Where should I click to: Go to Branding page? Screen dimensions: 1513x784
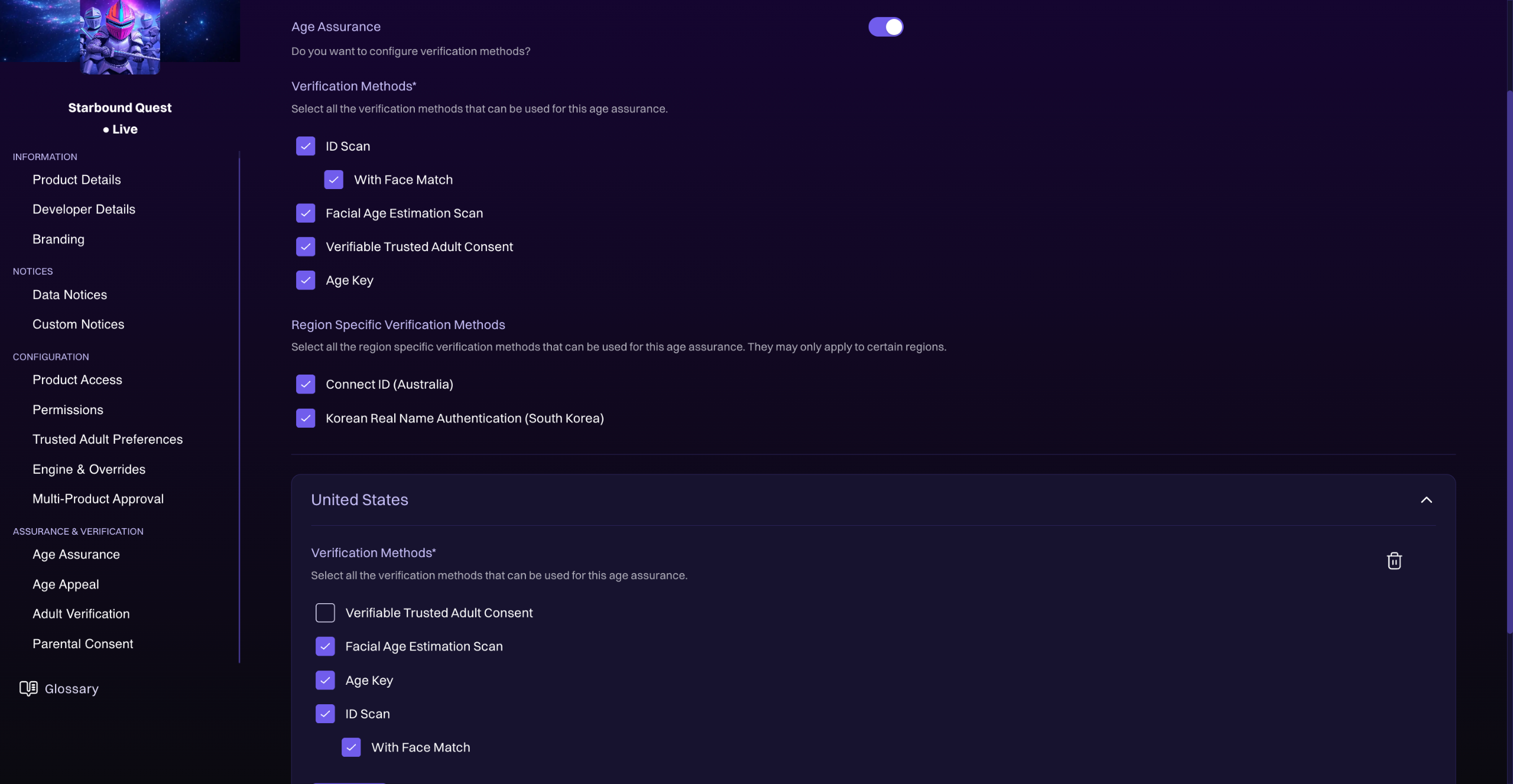coord(58,239)
